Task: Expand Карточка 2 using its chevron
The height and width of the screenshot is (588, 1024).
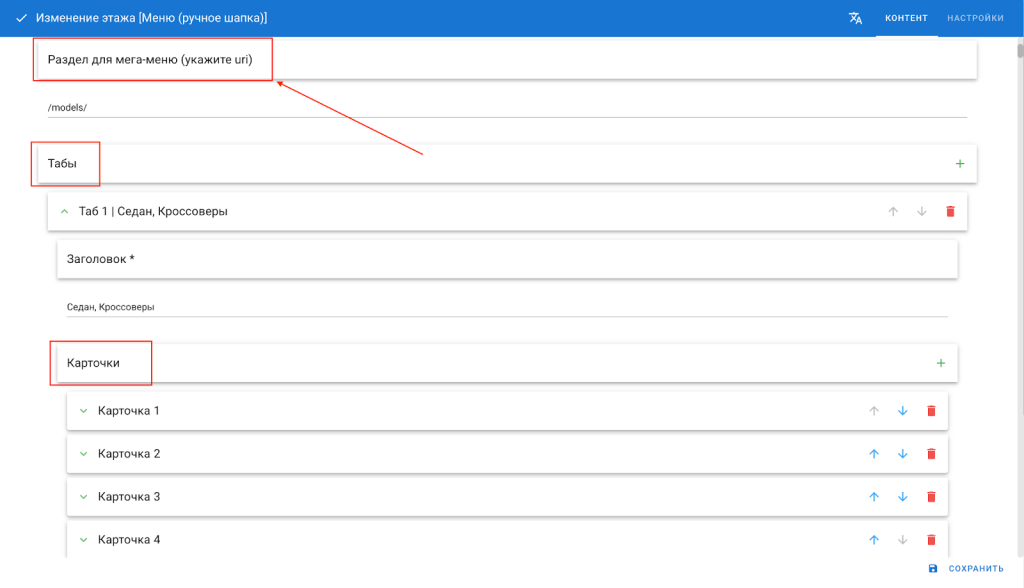Action: click(84, 454)
